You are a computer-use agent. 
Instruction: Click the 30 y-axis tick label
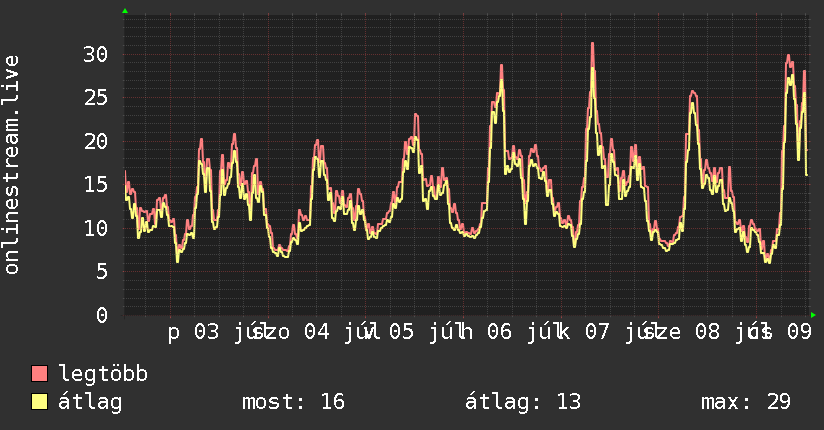[96, 54]
